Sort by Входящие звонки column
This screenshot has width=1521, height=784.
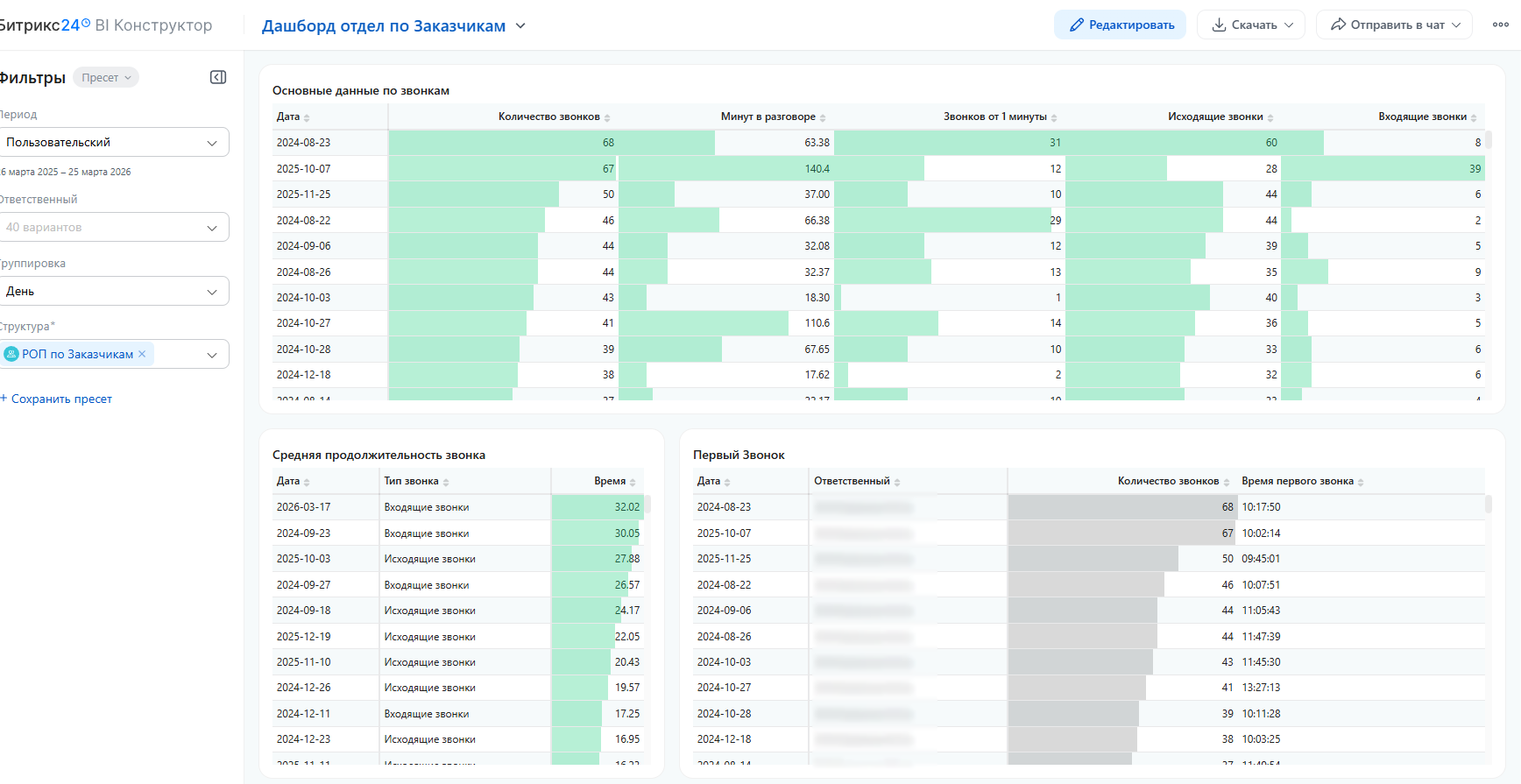click(x=1427, y=117)
